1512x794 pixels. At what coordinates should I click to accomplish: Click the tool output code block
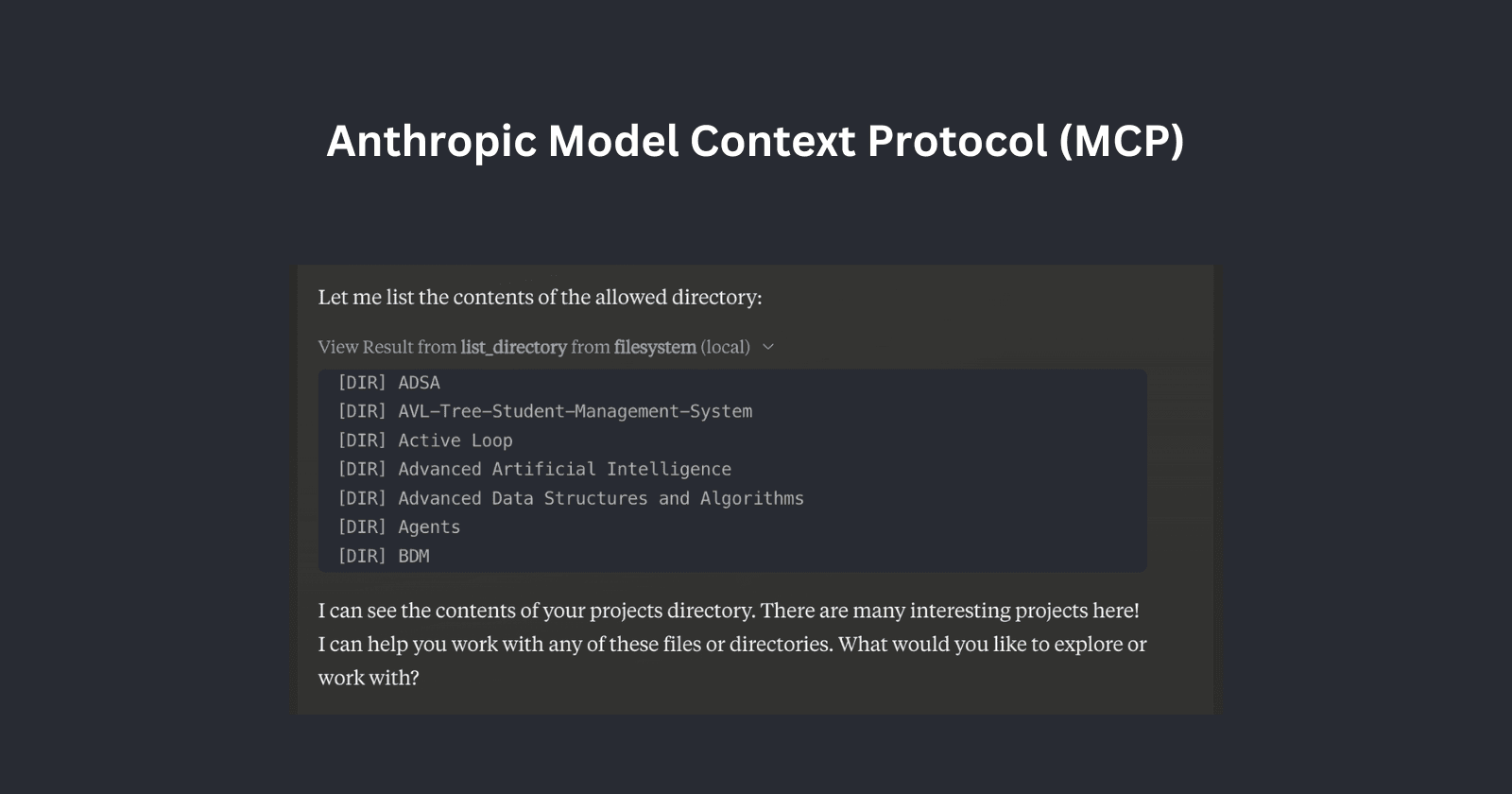click(732, 471)
